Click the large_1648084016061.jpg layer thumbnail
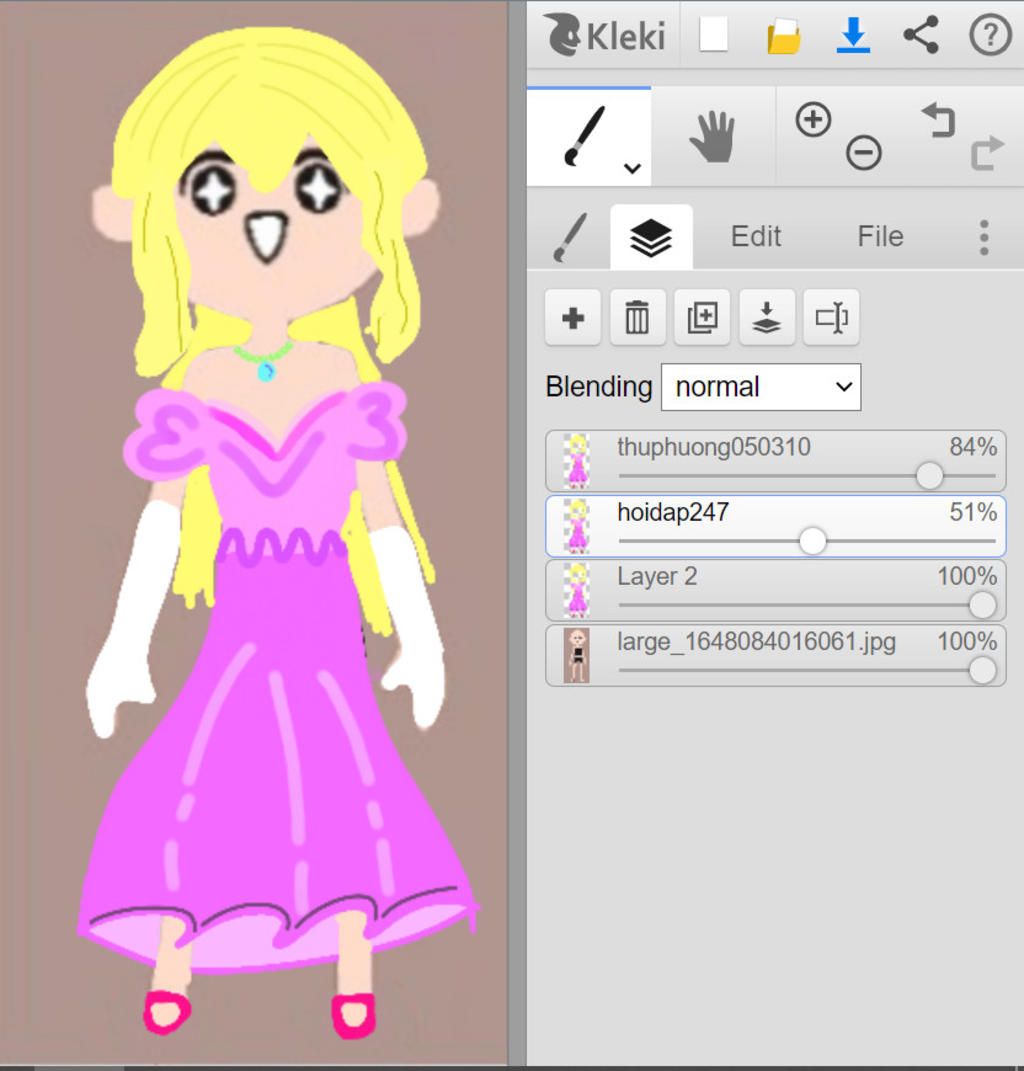Screen dimensions: 1024x1071 (x=577, y=655)
